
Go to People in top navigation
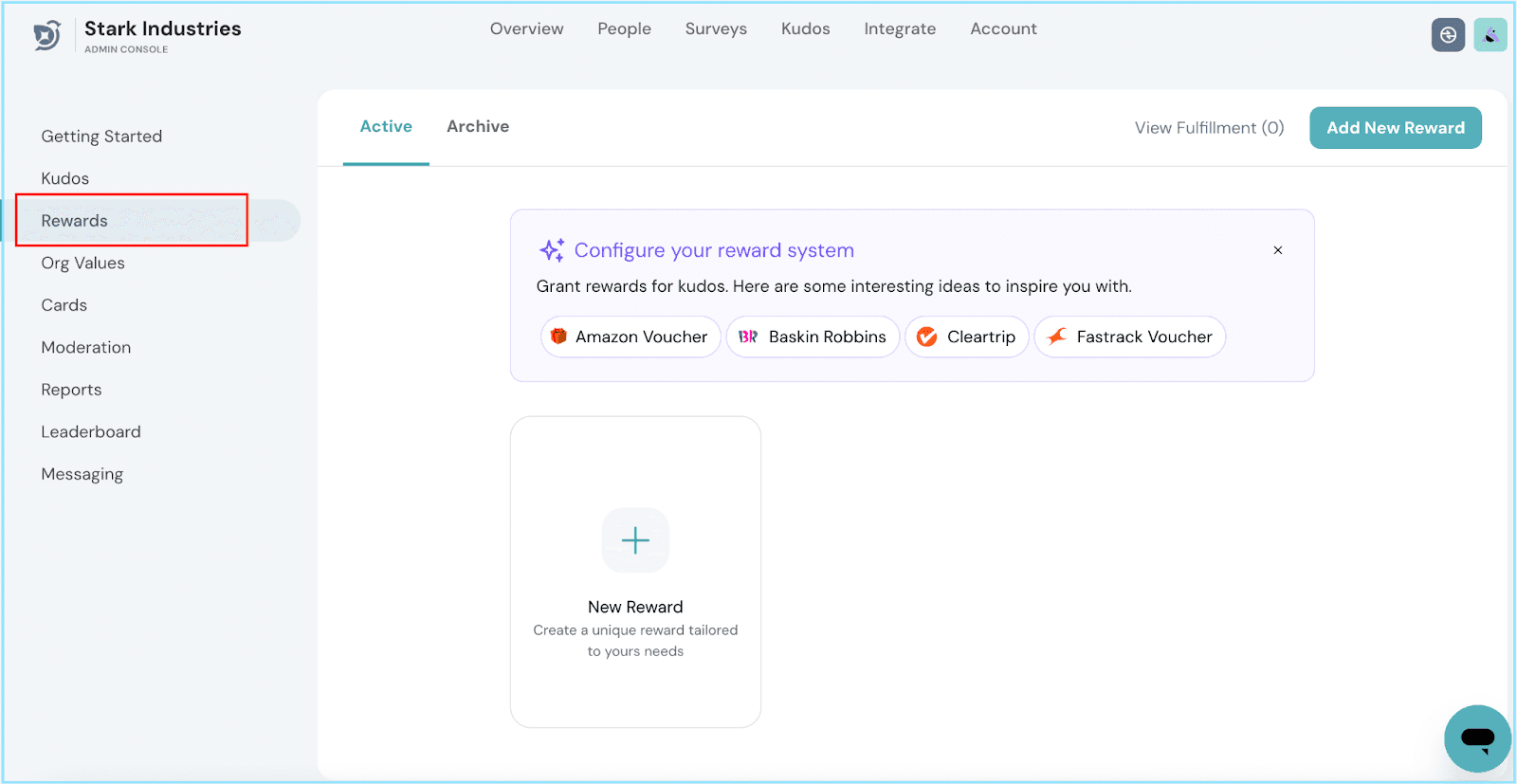point(624,29)
